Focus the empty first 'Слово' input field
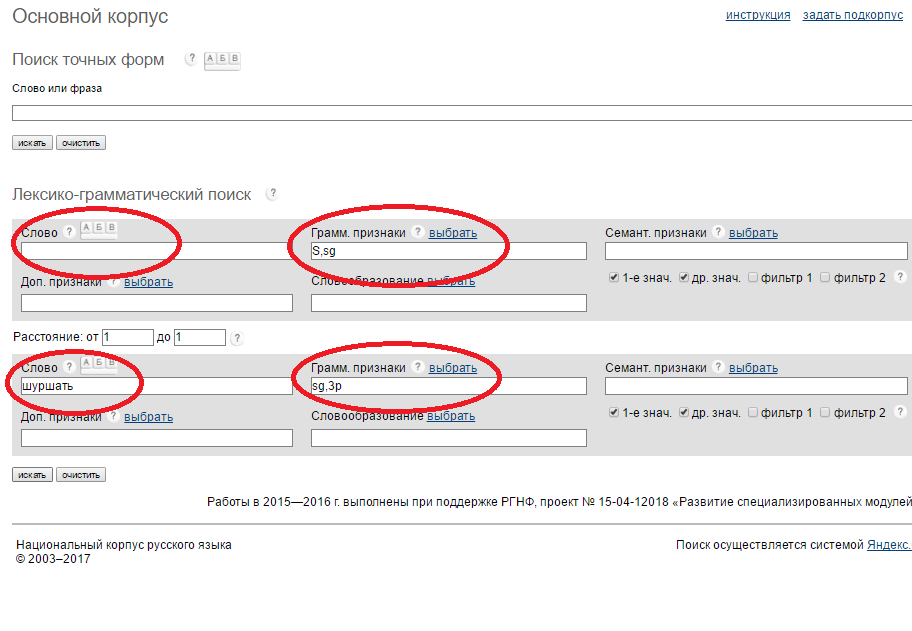 [156, 251]
